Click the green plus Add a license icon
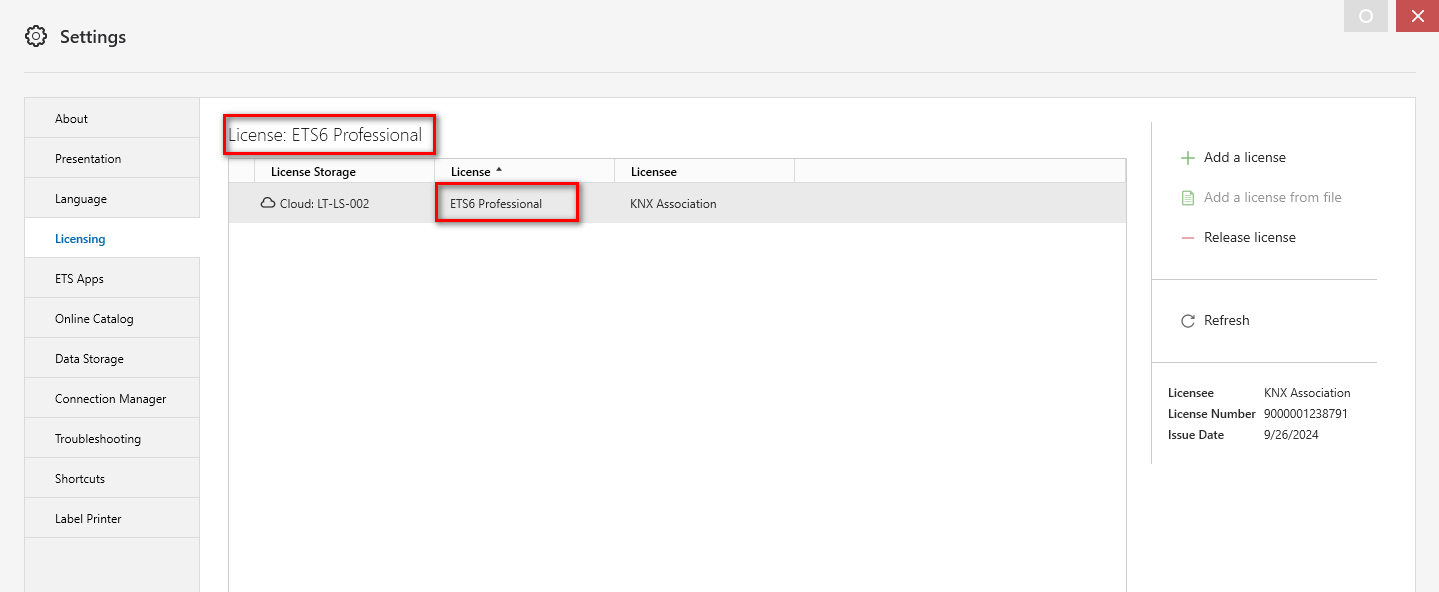1439x592 pixels. [1188, 158]
